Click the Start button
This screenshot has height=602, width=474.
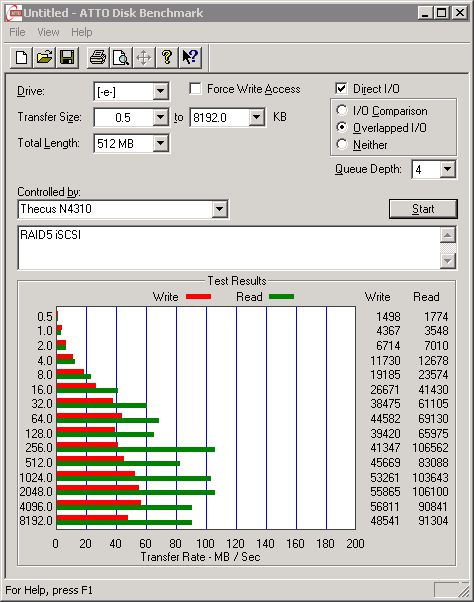tap(423, 209)
